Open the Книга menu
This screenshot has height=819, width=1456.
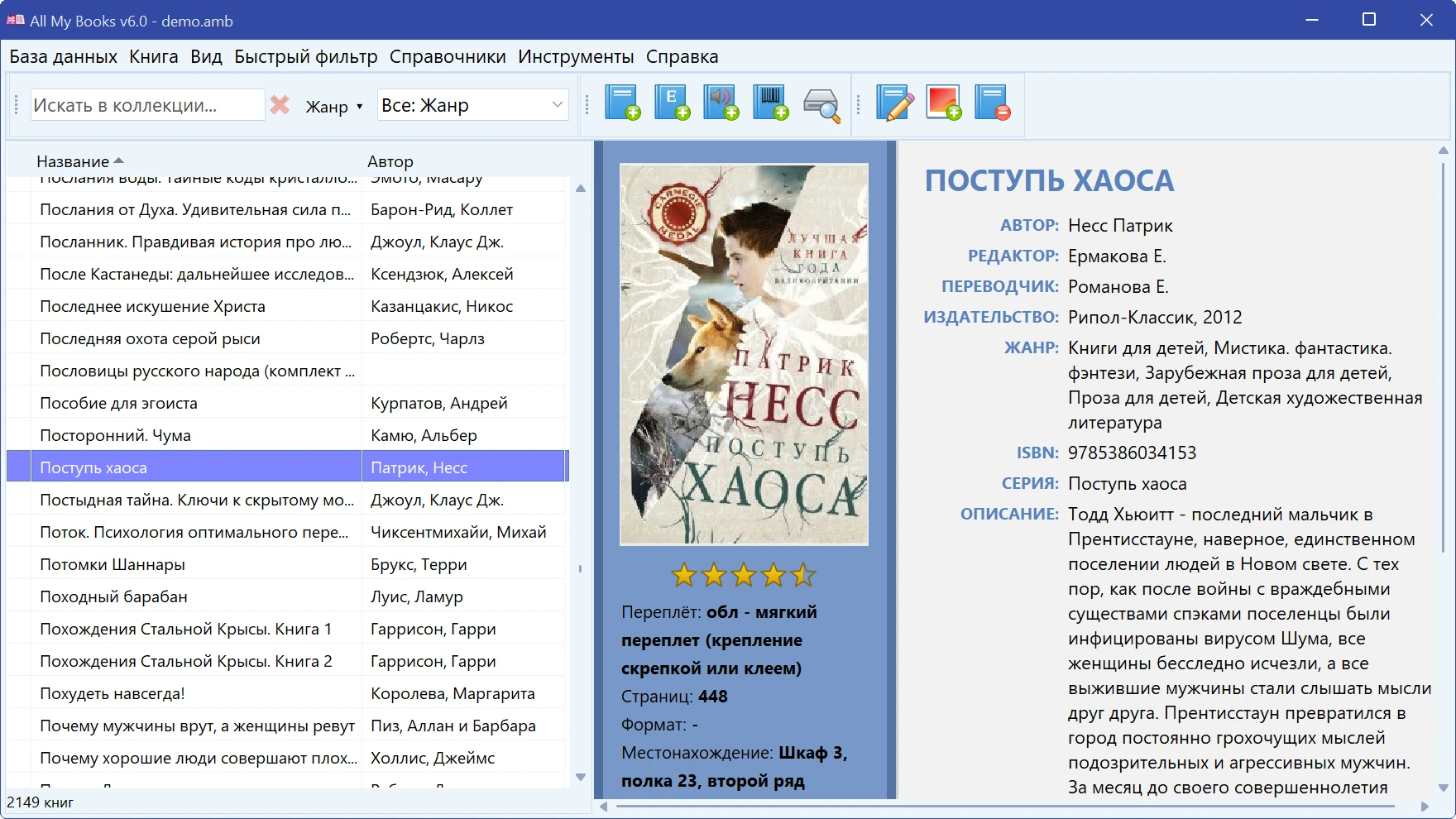point(154,57)
